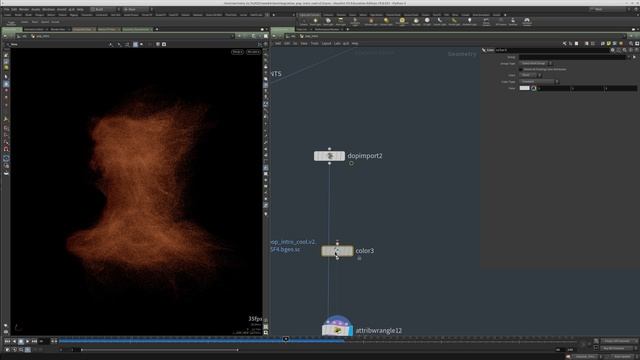The width and height of the screenshot is (640, 360).
Task: Click the Geometry Light shelf tool
Action: pos(355,22)
